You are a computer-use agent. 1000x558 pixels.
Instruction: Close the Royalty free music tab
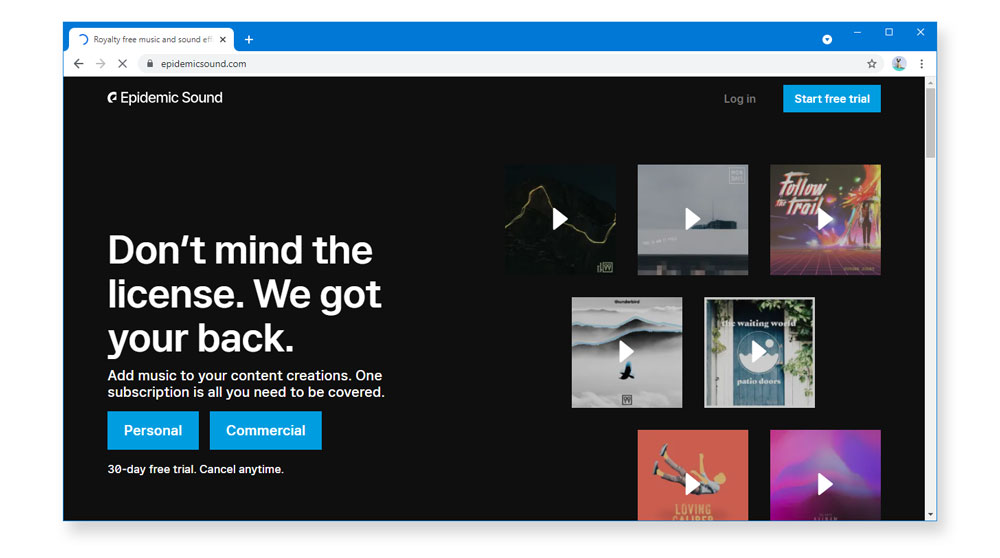tap(223, 40)
